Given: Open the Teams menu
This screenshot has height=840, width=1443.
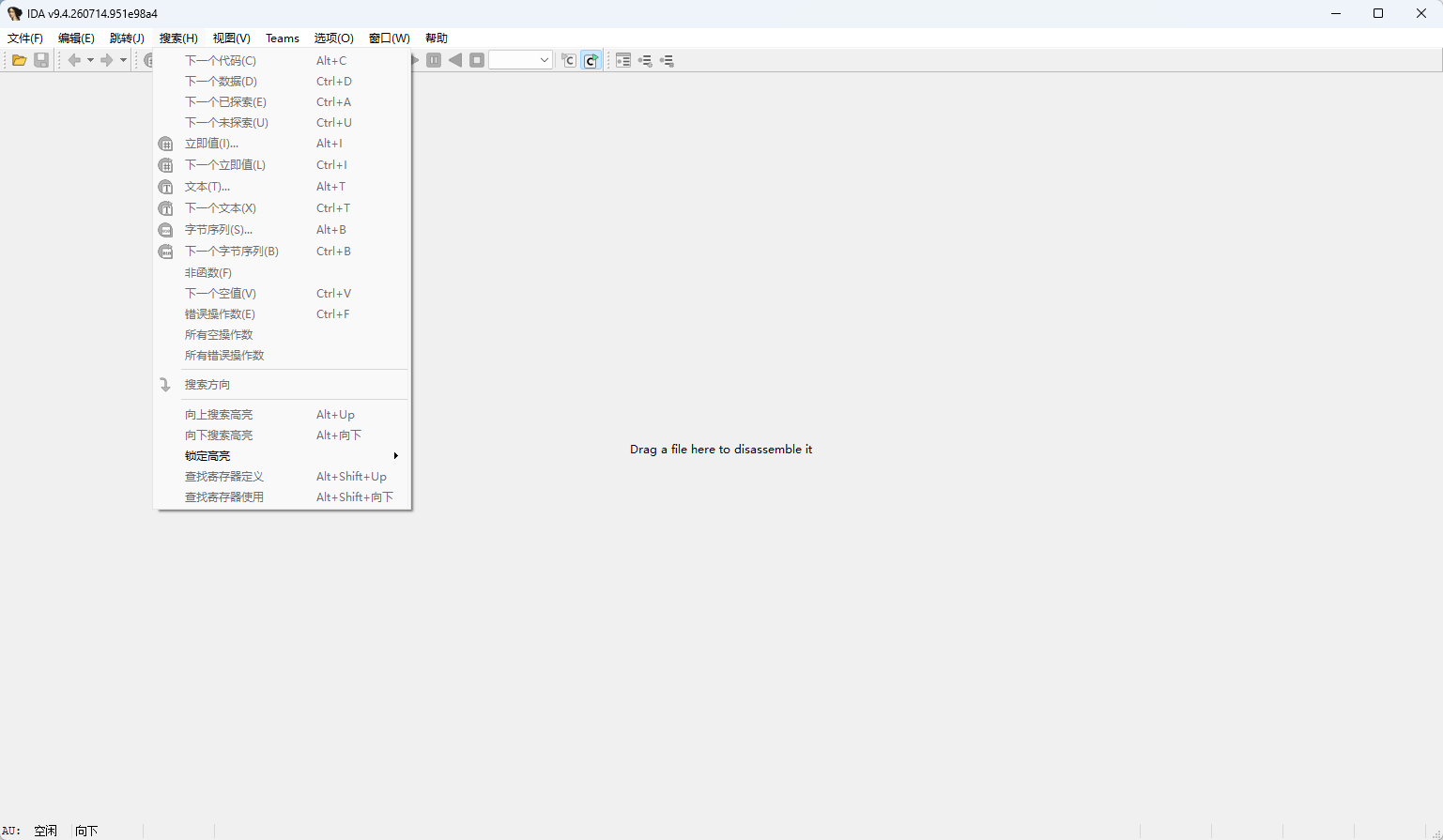Looking at the screenshot, I should (283, 38).
